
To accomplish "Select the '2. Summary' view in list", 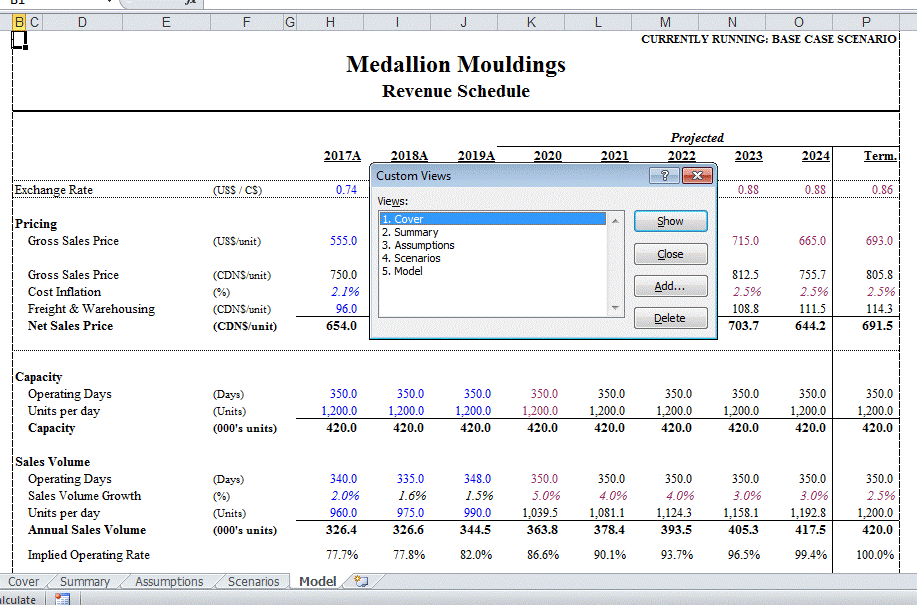I will point(412,231).
